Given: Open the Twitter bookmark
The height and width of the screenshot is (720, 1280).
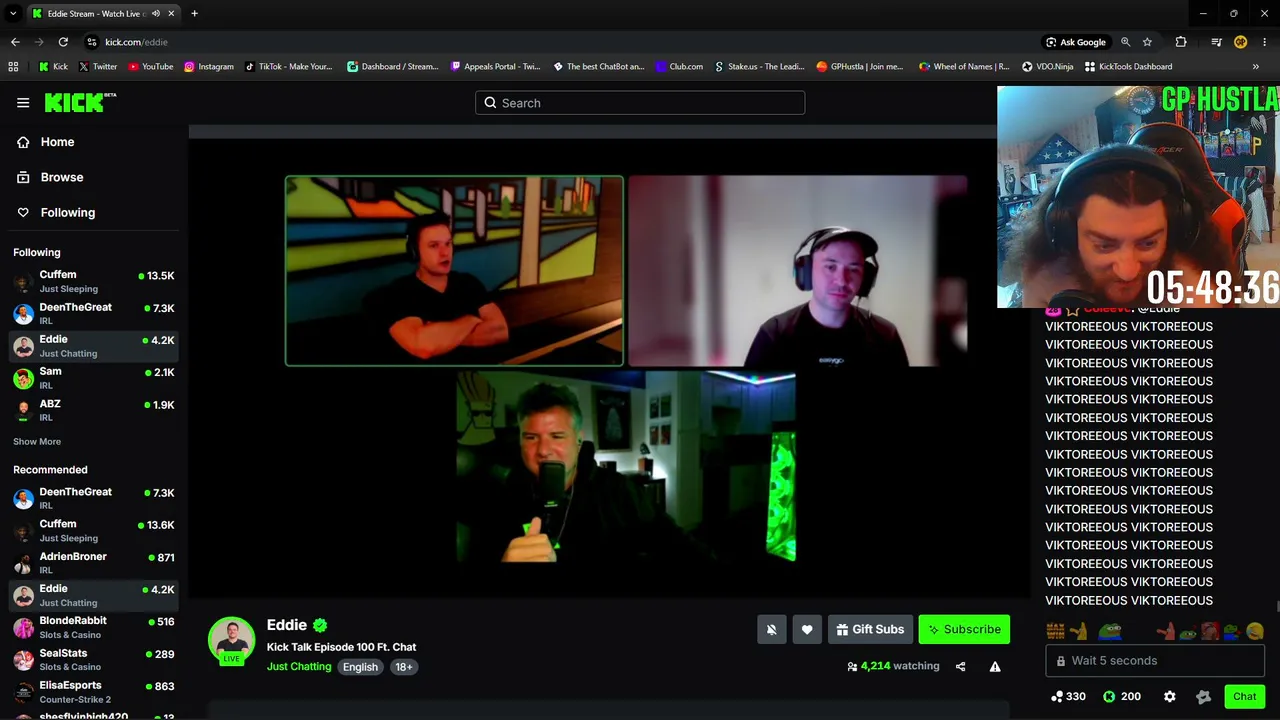Looking at the screenshot, I should coord(98,67).
